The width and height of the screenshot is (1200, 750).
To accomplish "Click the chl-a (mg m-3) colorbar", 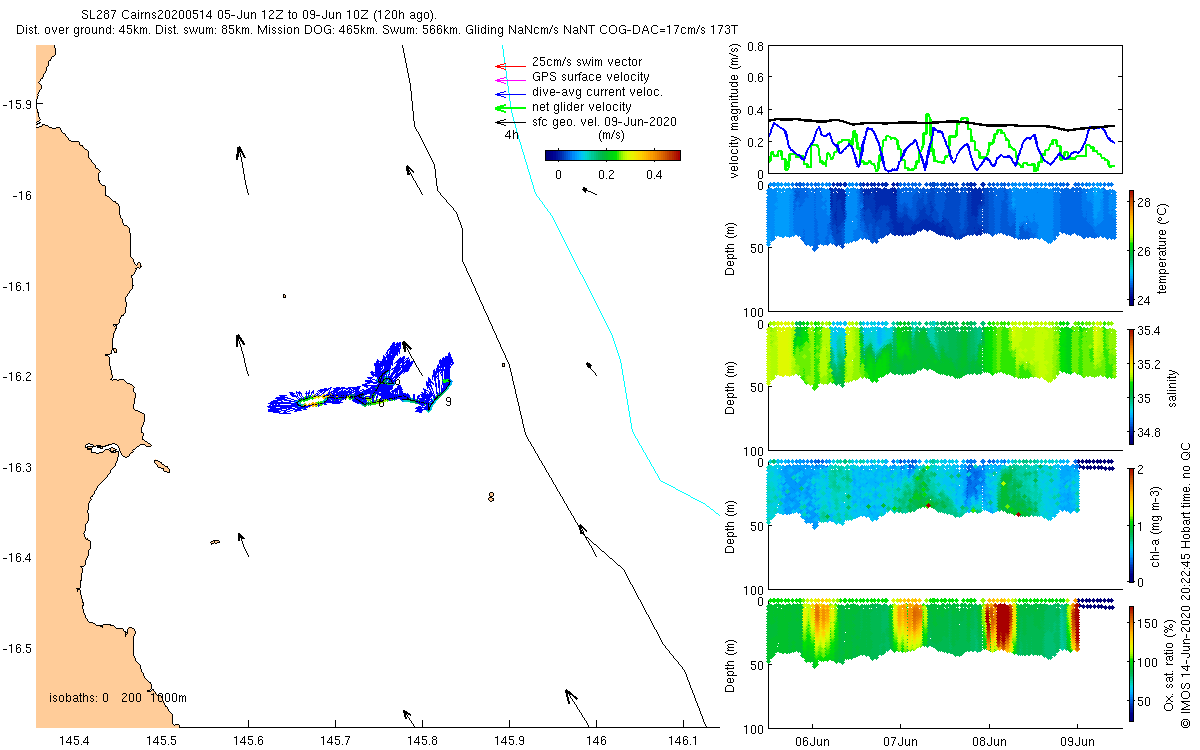I will pyautogui.click(x=1132, y=525).
